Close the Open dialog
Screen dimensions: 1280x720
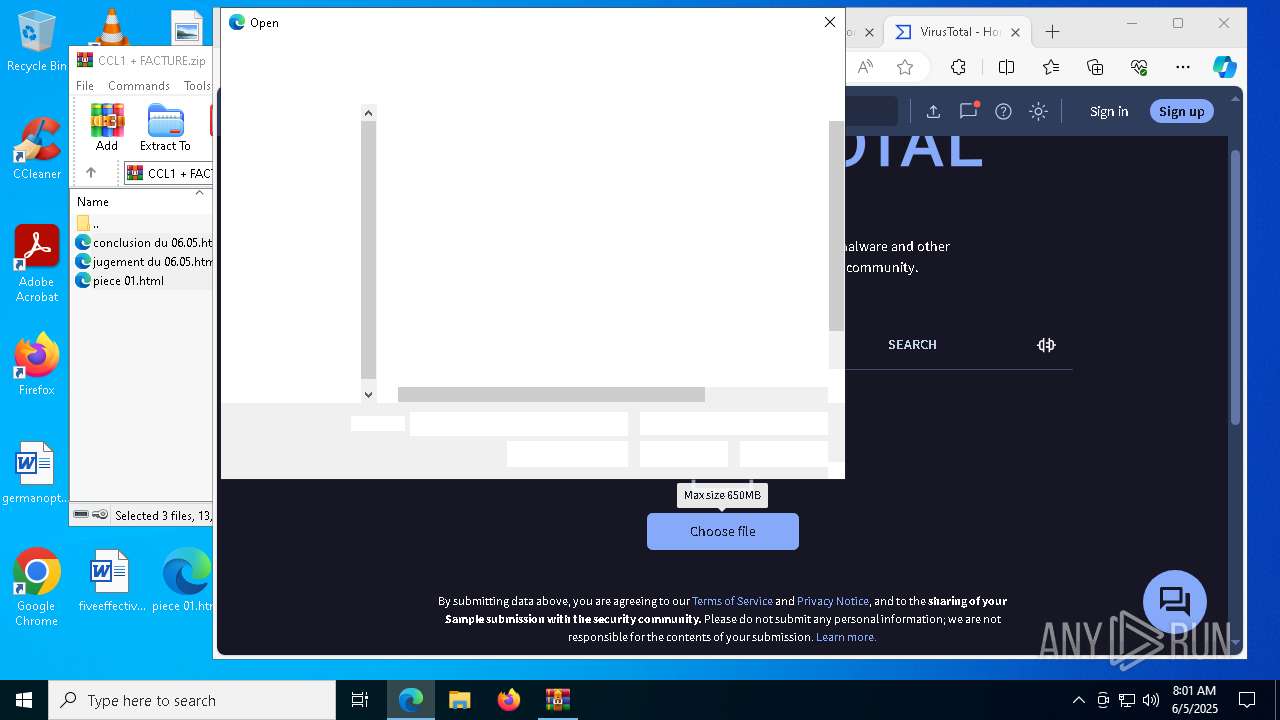point(829,22)
